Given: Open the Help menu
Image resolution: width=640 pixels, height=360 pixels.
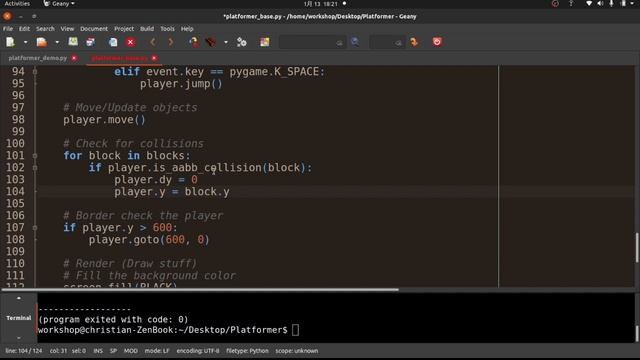Looking at the screenshot, I should (x=187, y=29).
